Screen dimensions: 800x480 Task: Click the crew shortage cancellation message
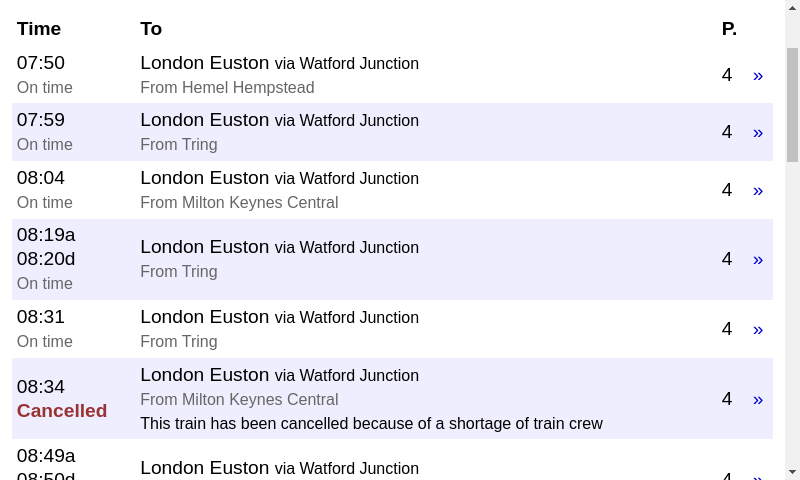(371, 423)
